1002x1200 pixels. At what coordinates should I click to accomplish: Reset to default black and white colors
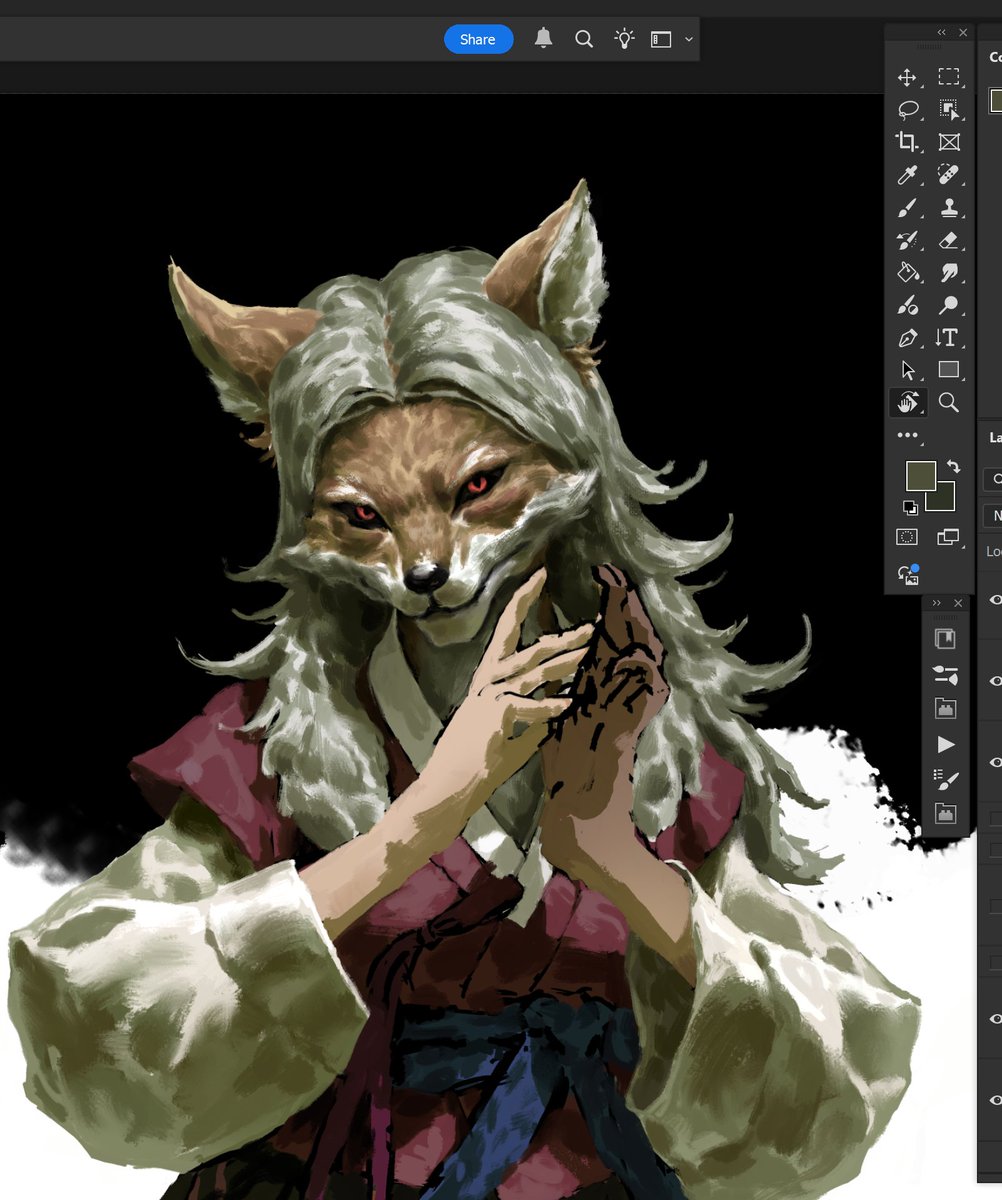(910, 507)
